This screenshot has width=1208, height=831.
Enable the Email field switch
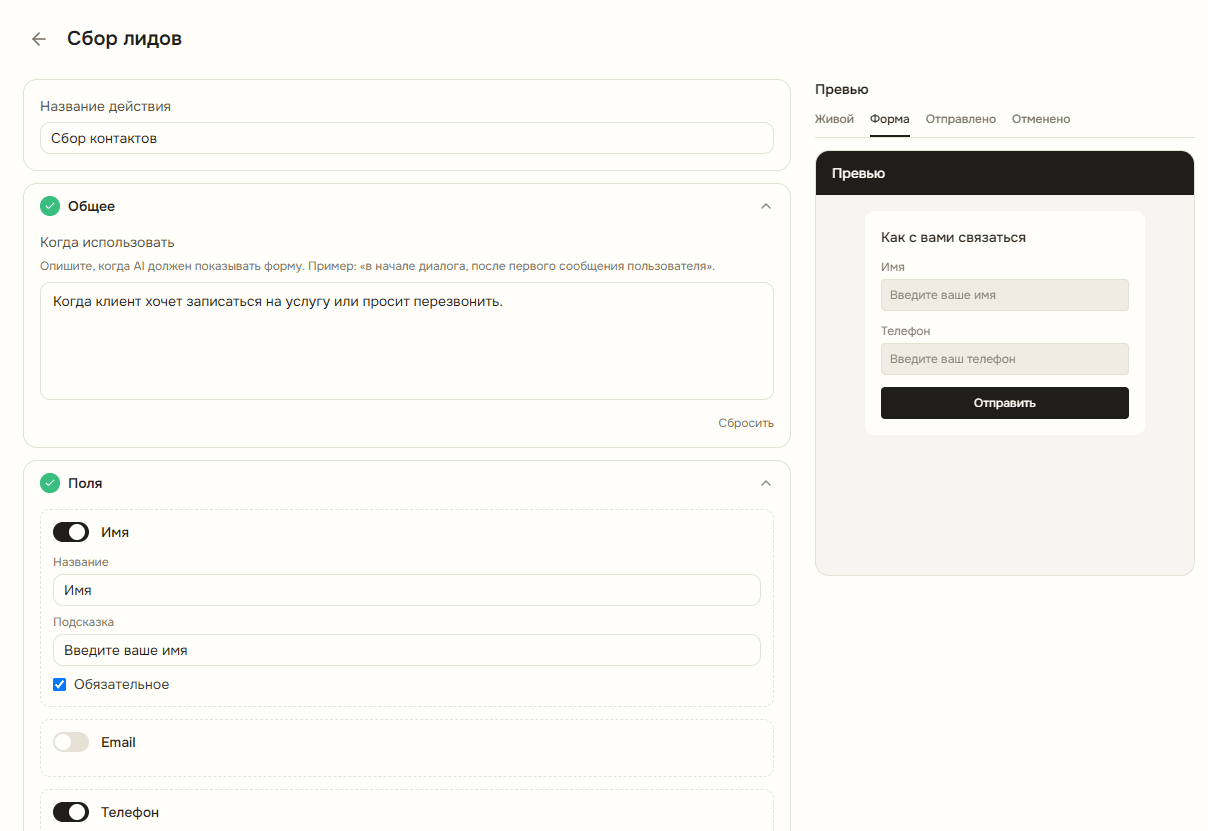(x=71, y=742)
